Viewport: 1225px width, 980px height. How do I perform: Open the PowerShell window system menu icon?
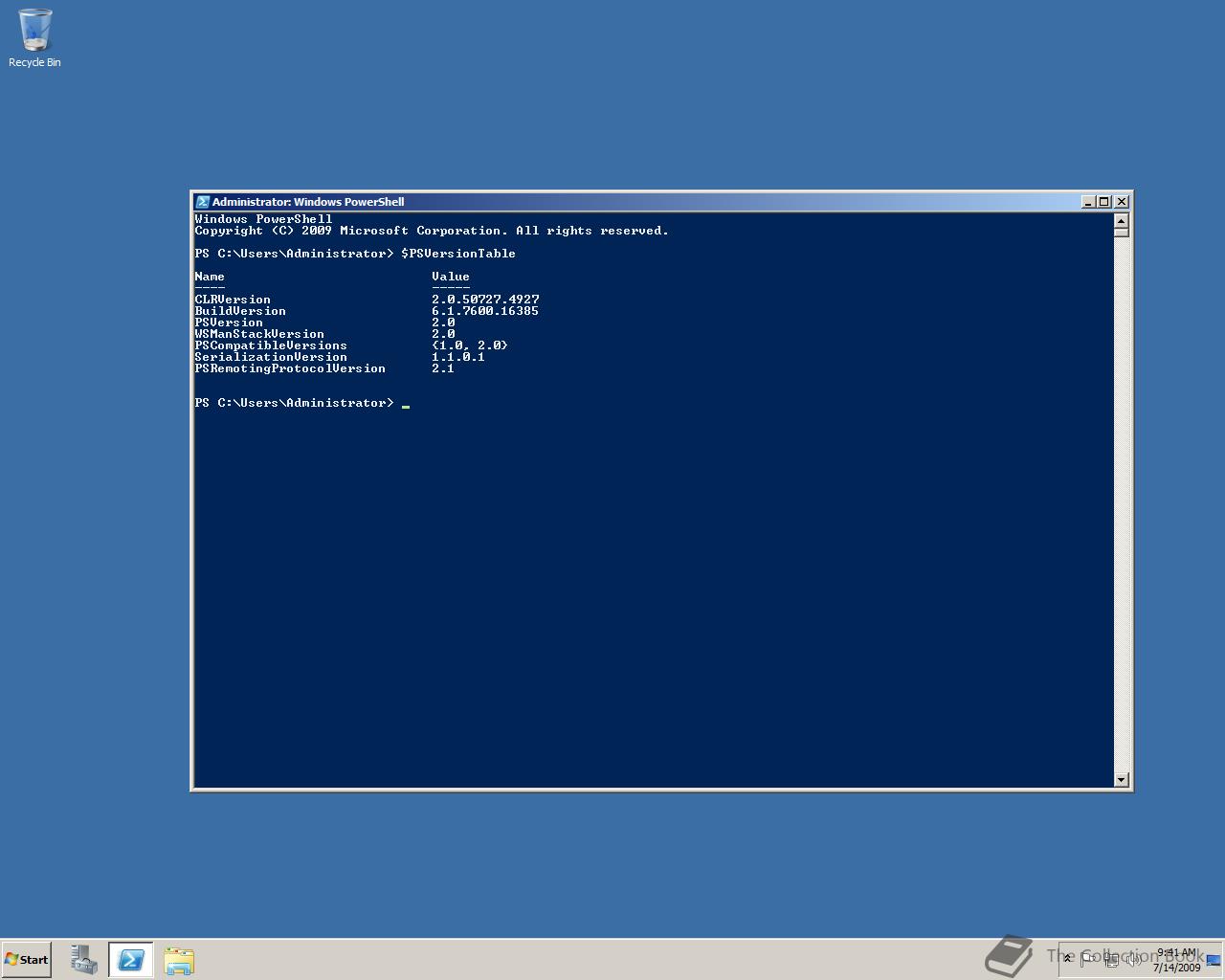point(202,202)
